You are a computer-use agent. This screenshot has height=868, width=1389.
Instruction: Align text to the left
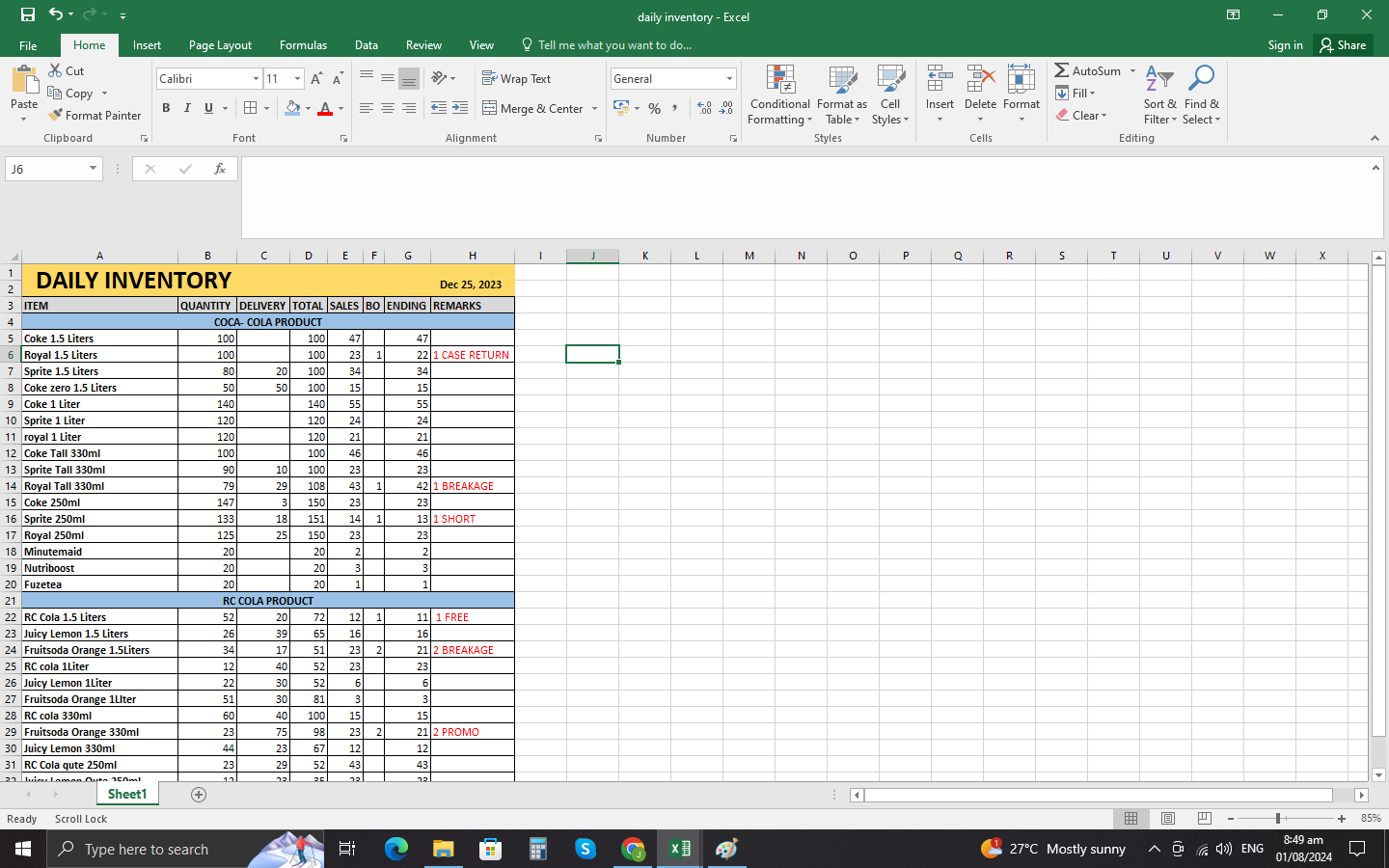[x=367, y=108]
